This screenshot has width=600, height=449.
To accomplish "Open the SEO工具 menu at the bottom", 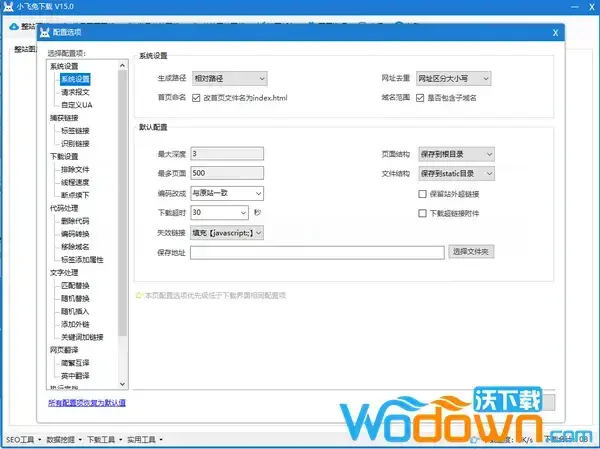I will (23, 439).
